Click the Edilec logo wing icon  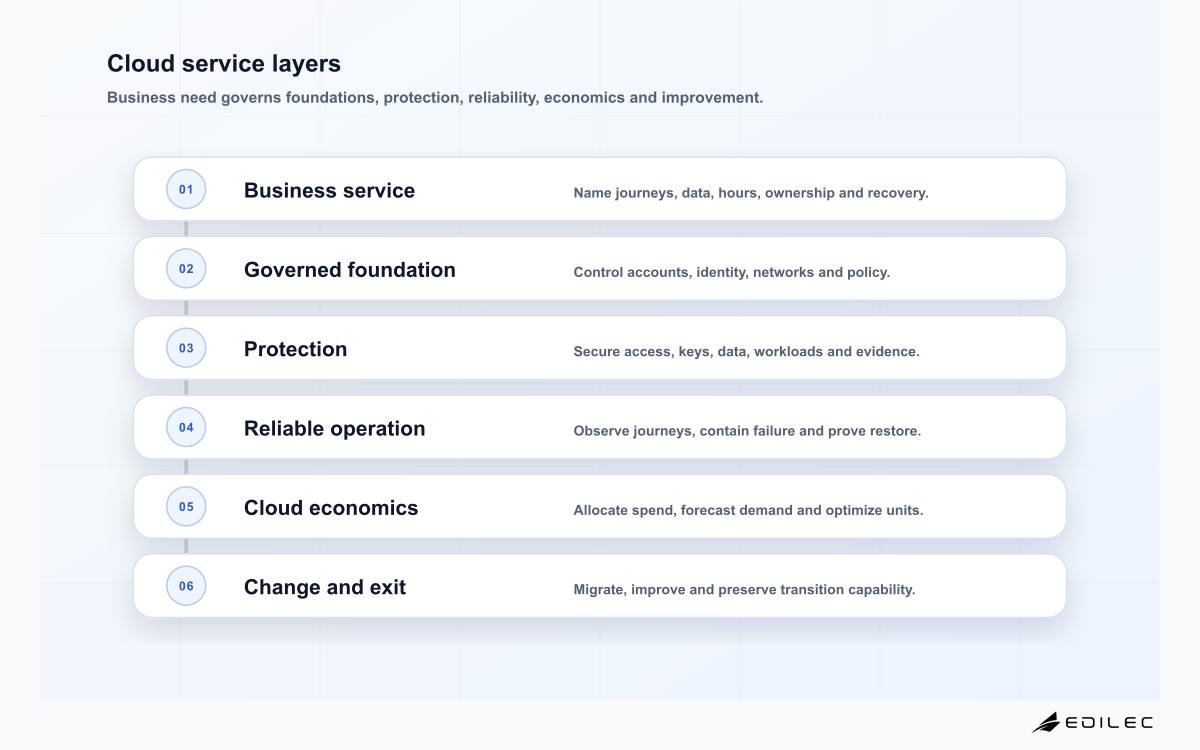point(1046,722)
